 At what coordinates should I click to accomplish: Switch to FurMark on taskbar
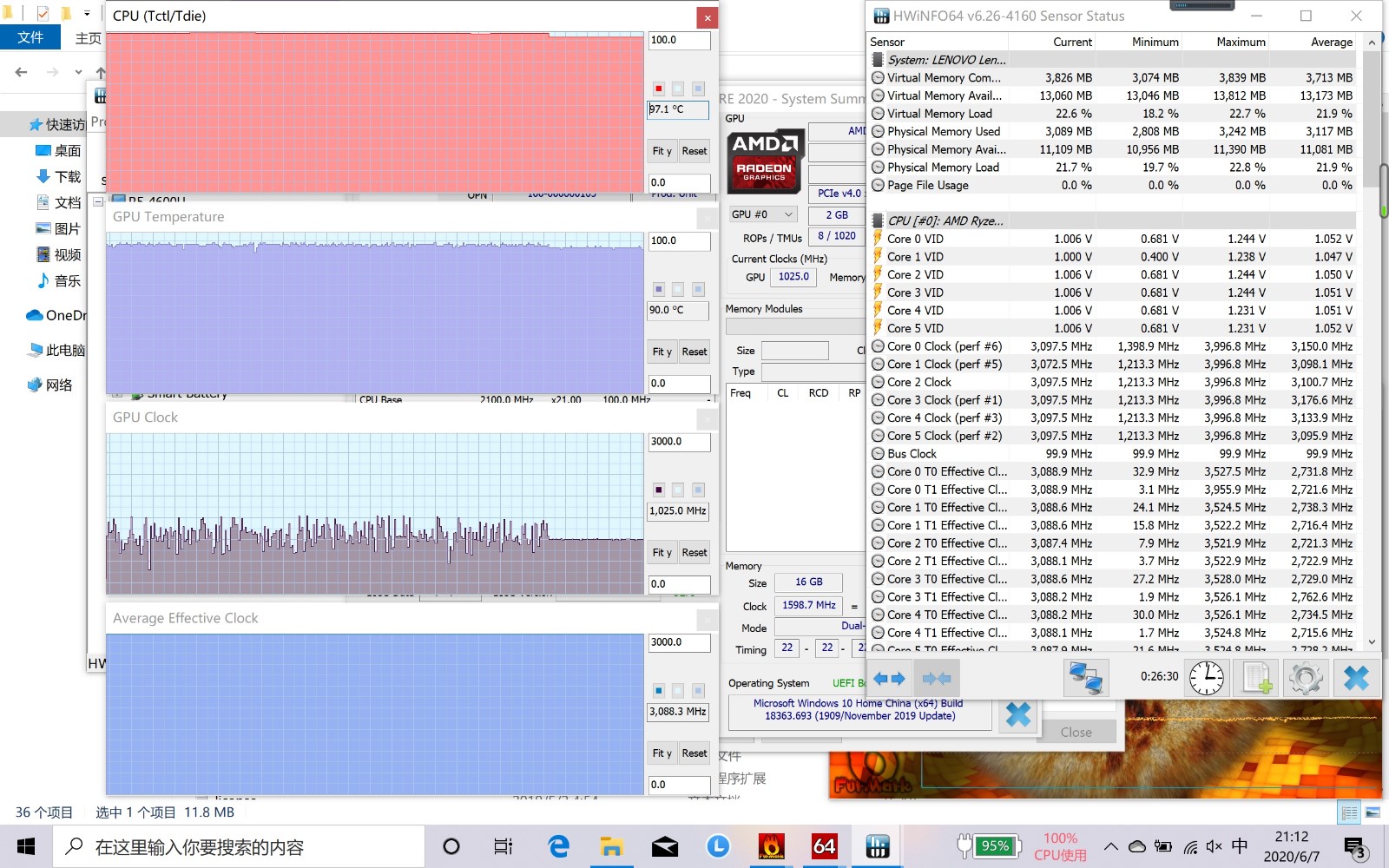click(771, 846)
